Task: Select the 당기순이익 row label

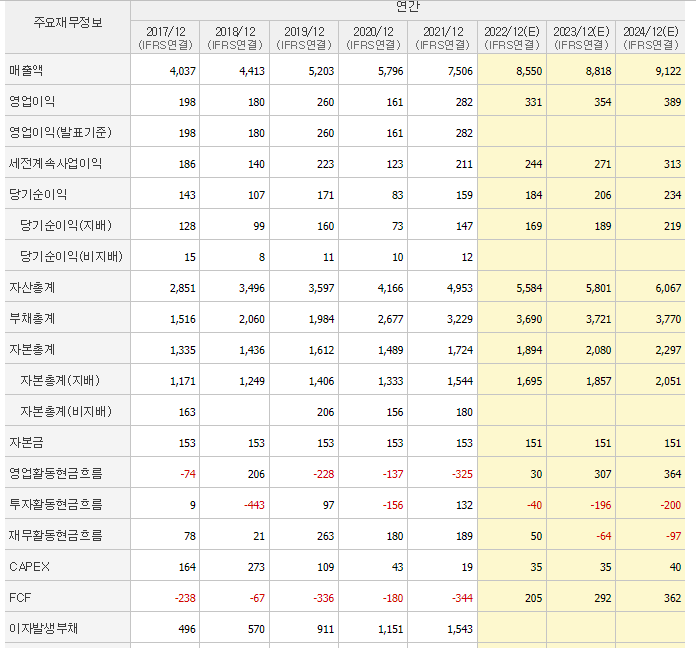Action: tap(38, 194)
